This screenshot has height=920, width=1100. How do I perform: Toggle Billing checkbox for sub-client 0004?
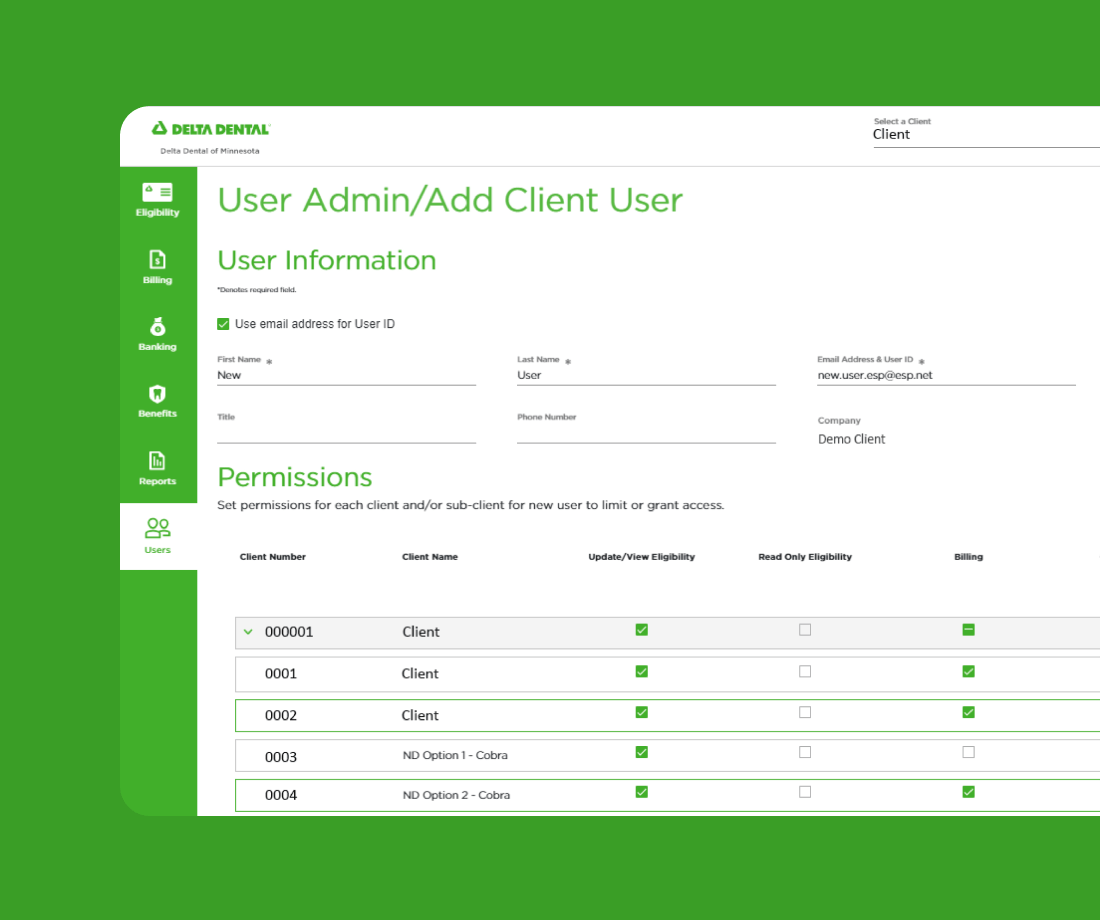pyautogui.click(x=969, y=792)
